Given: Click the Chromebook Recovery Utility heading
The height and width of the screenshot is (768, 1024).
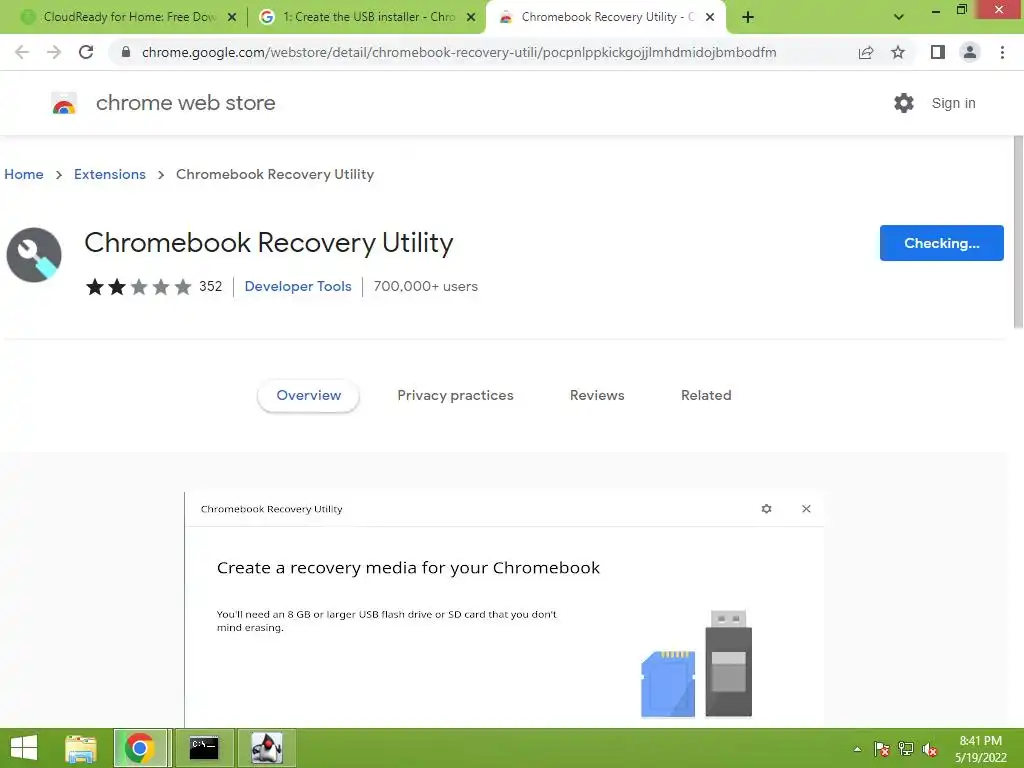Looking at the screenshot, I should [x=268, y=243].
